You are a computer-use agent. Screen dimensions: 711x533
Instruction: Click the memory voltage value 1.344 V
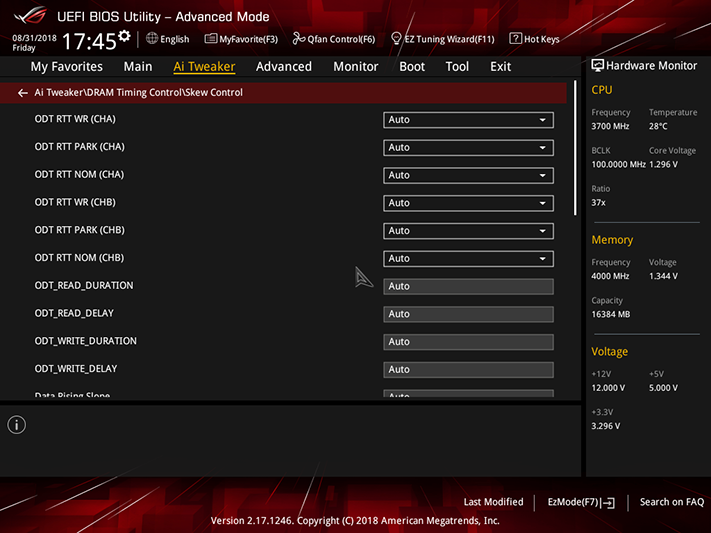click(663, 276)
